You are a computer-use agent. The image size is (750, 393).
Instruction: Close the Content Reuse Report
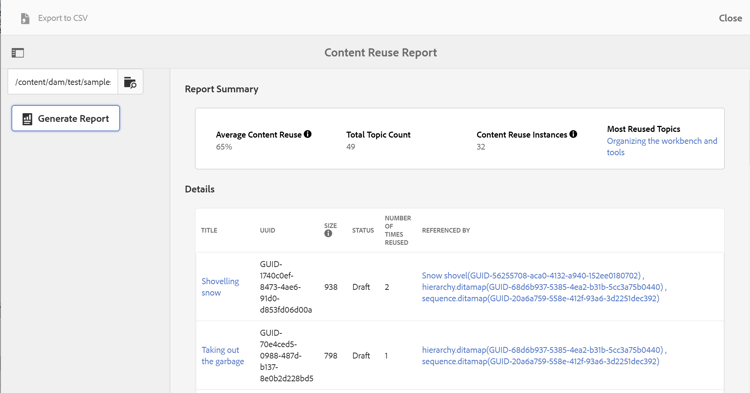tap(730, 18)
